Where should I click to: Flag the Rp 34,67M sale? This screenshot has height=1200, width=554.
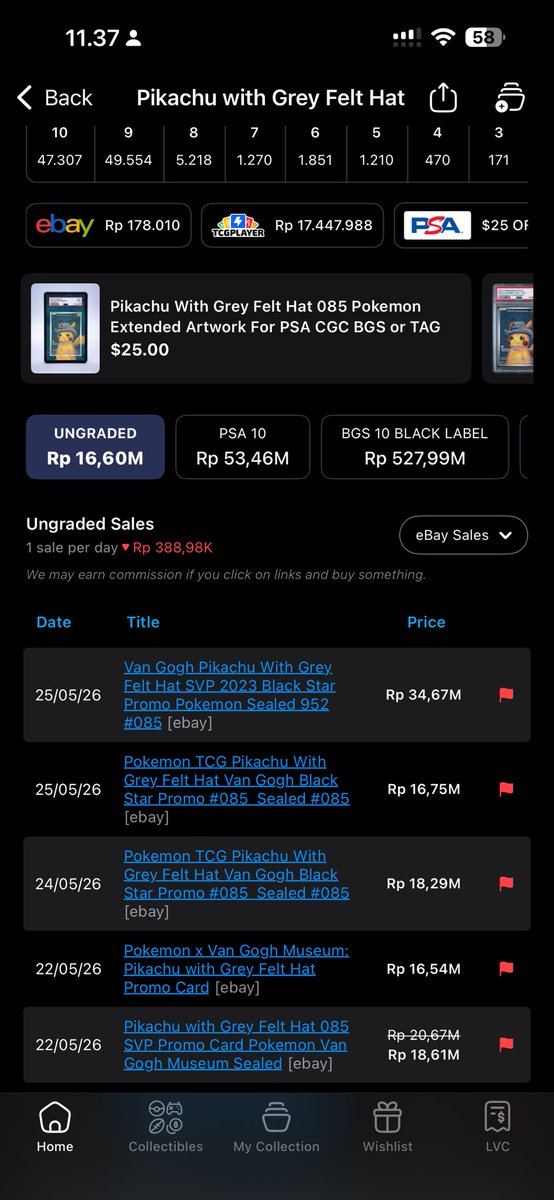click(505, 694)
